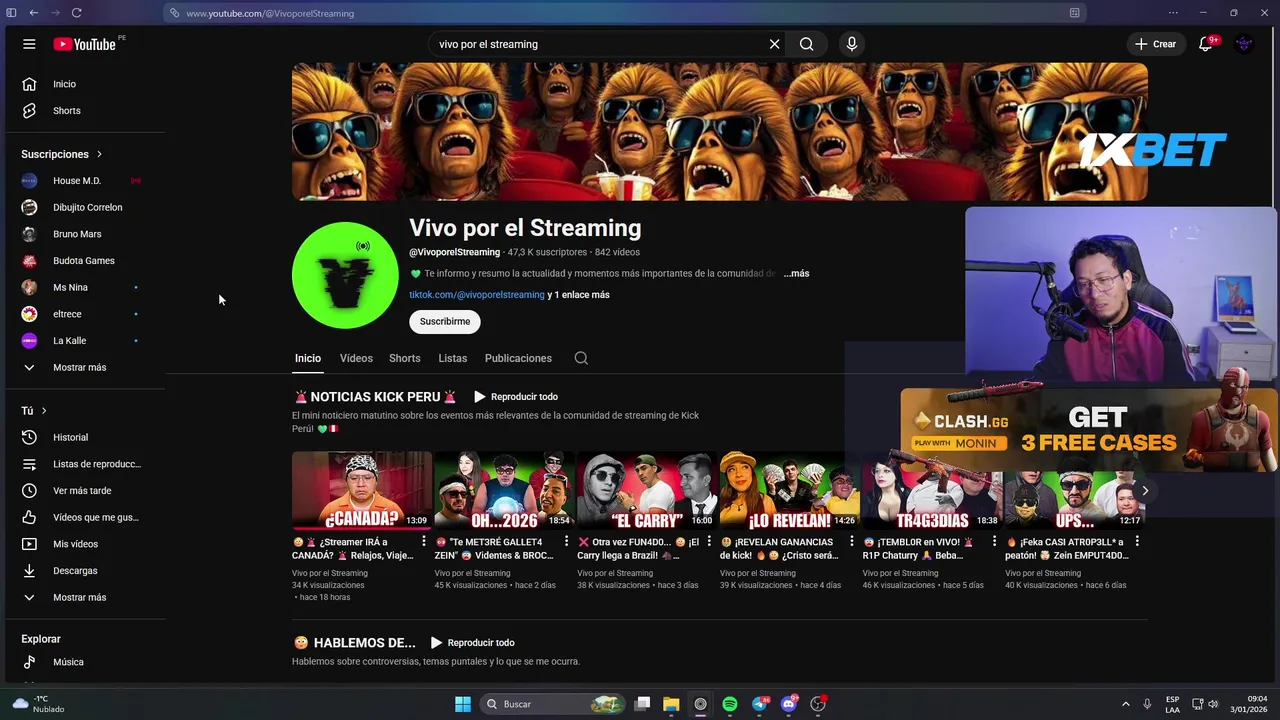
Task: Search within channel magnifier icon
Action: (x=581, y=358)
